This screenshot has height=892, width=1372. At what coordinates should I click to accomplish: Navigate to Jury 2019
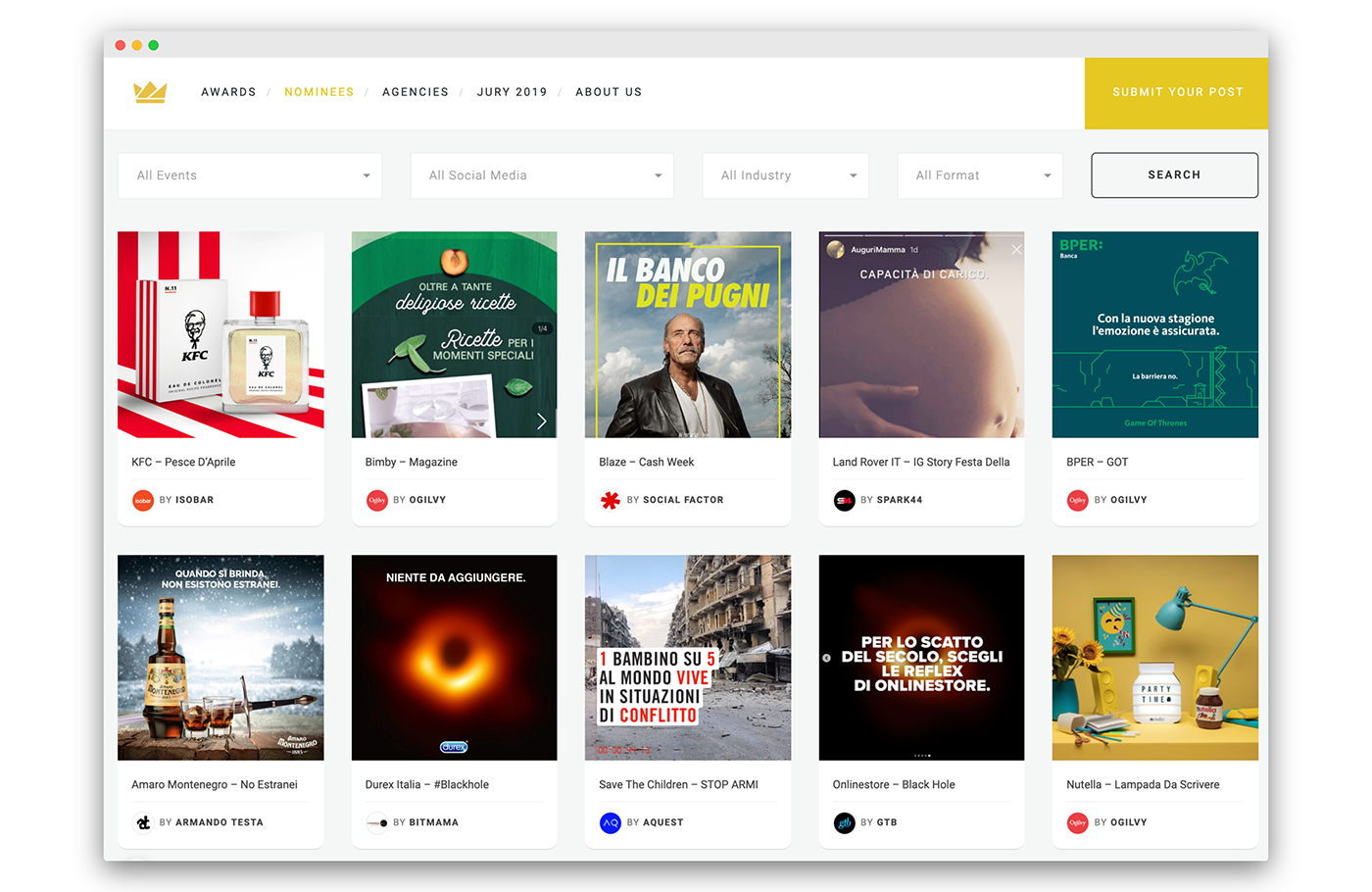[513, 92]
